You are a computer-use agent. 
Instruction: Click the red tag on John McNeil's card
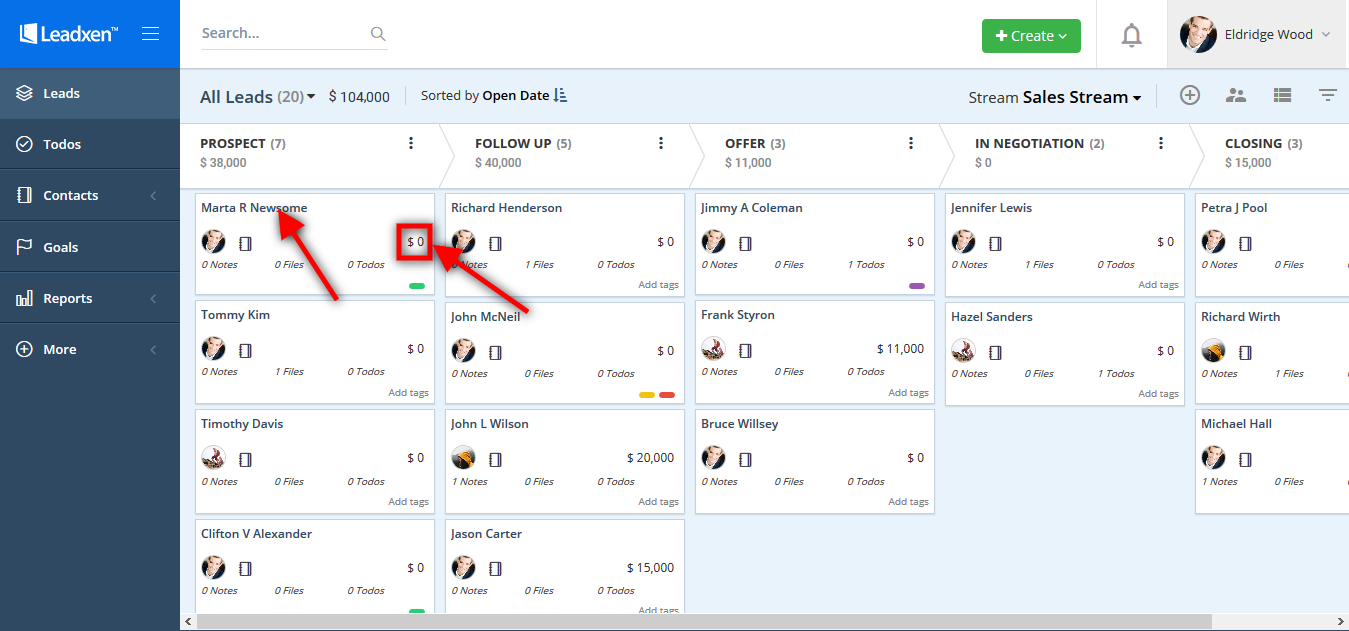667,395
